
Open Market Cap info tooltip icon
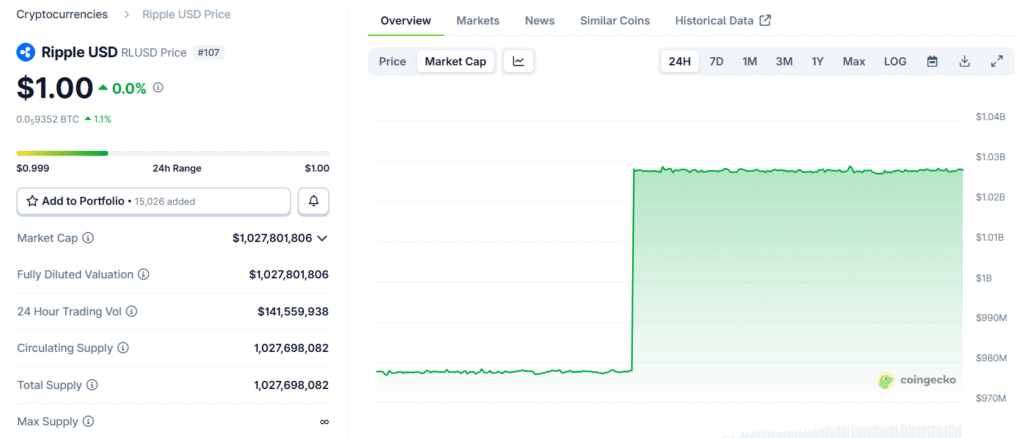[x=88, y=238]
